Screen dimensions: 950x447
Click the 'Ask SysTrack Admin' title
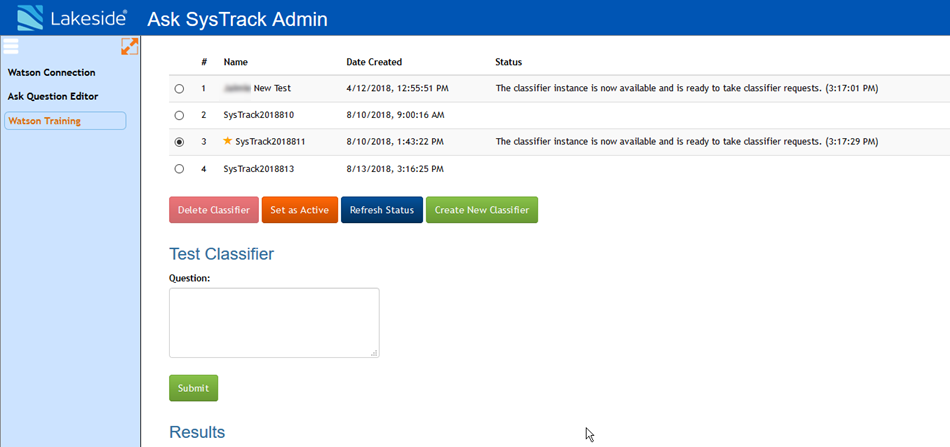coord(238,19)
